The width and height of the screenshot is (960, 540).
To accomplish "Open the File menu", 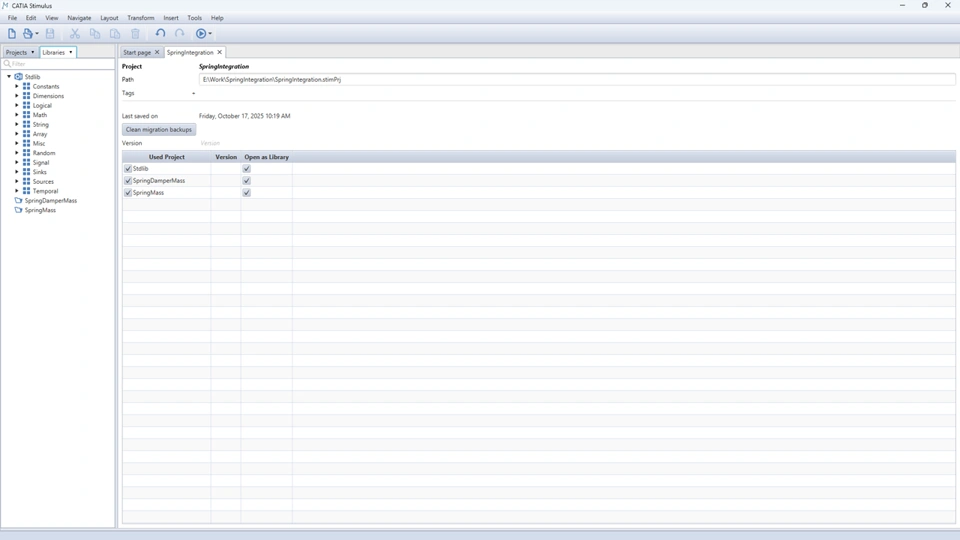I will click(12, 18).
